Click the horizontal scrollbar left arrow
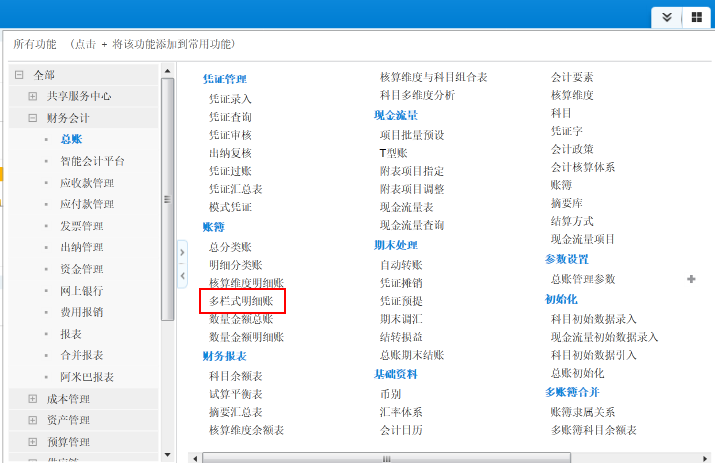Screen dimensions: 715x463 (x=196, y=458)
